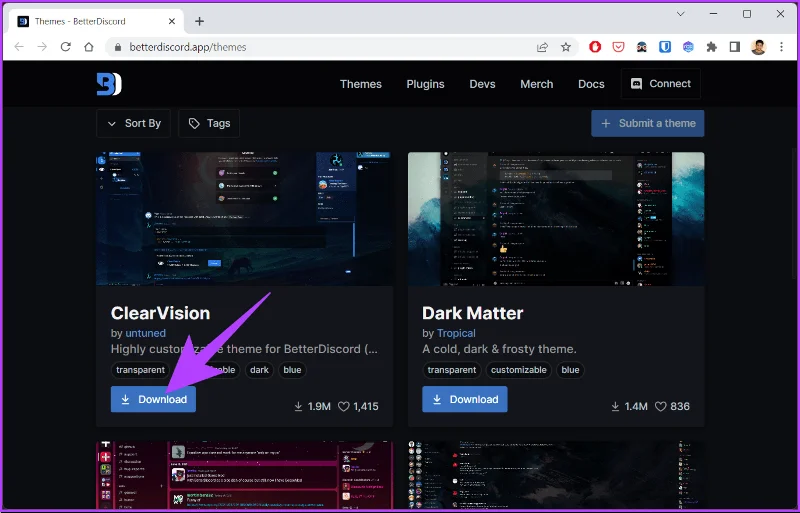Click Submit a theme button
The image size is (800, 513).
click(x=648, y=123)
